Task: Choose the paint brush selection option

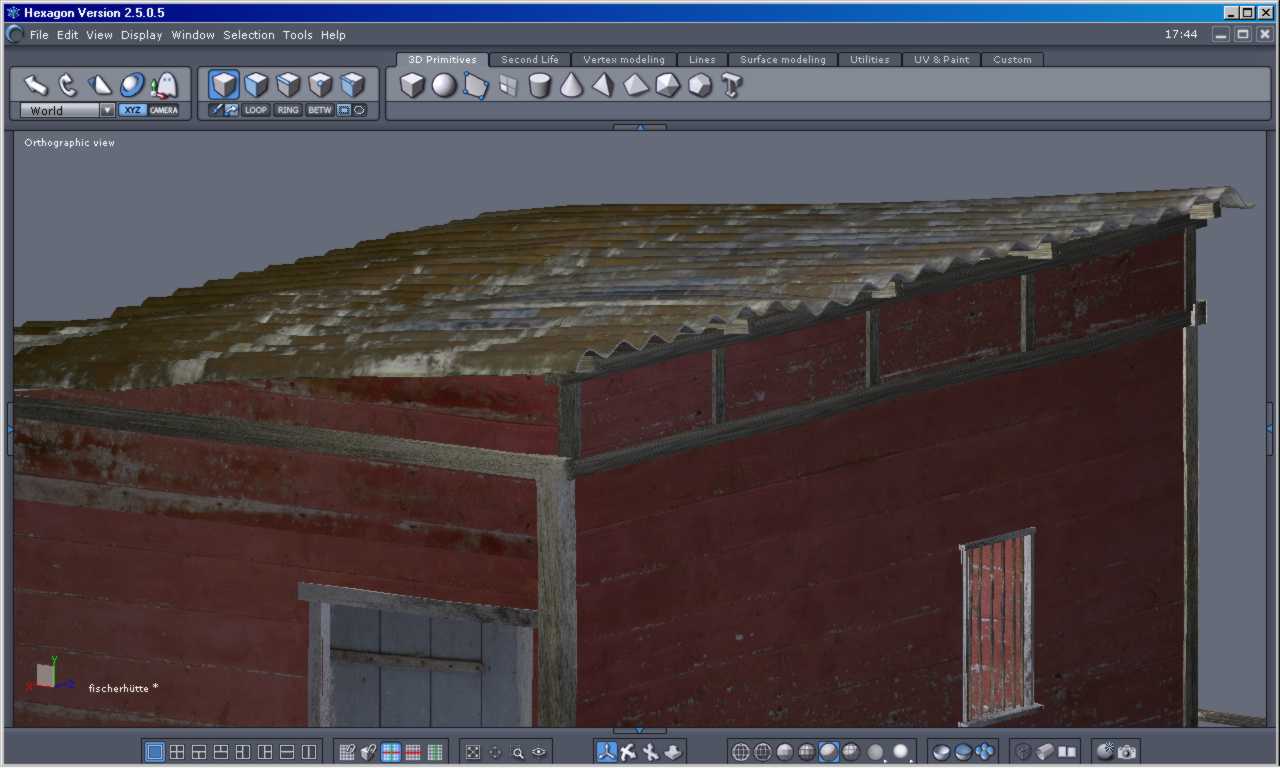Action: (x=216, y=110)
